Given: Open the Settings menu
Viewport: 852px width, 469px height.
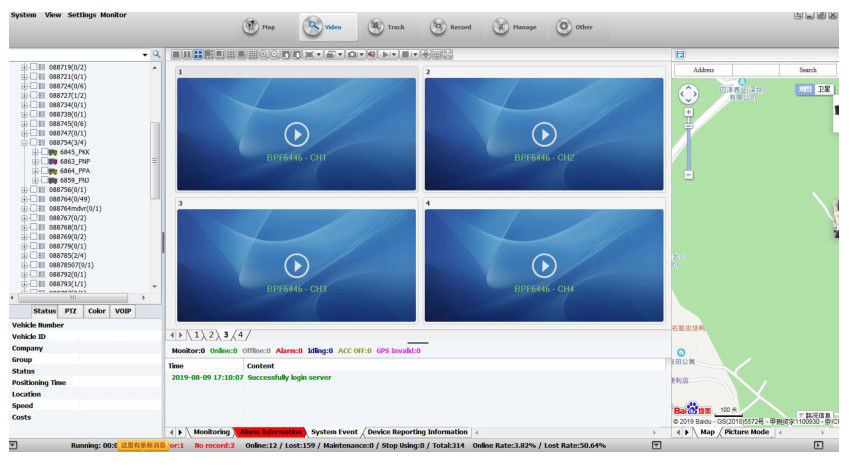Looking at the screenshot, I should coord(82,15).
